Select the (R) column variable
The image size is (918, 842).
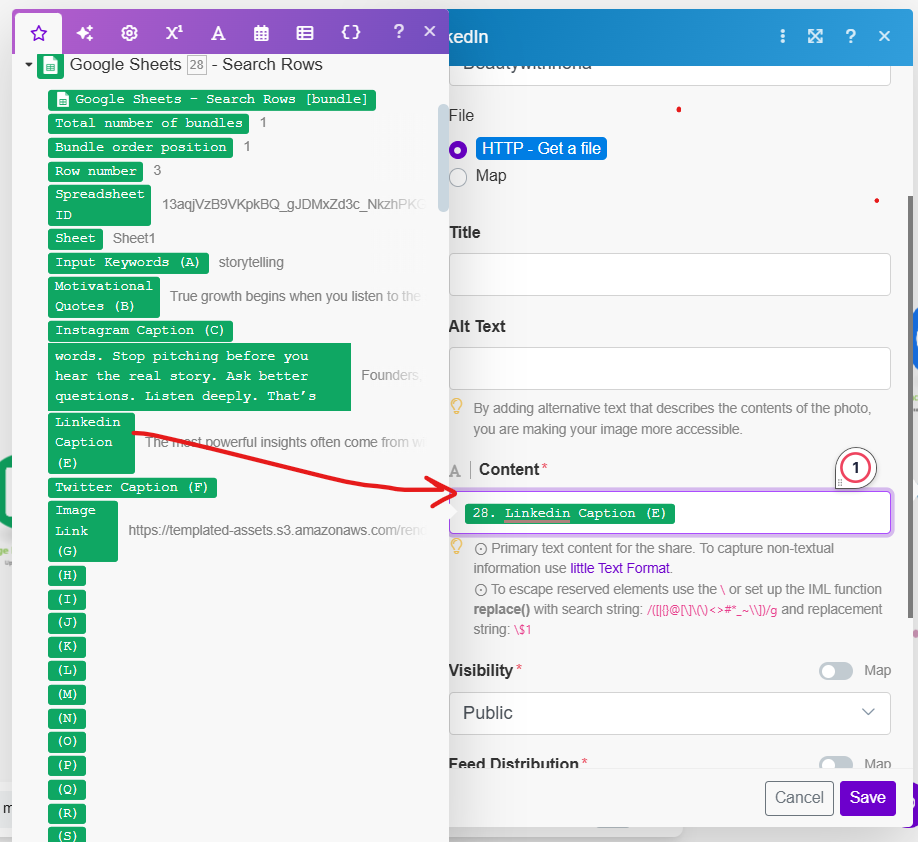coord(67,814)
